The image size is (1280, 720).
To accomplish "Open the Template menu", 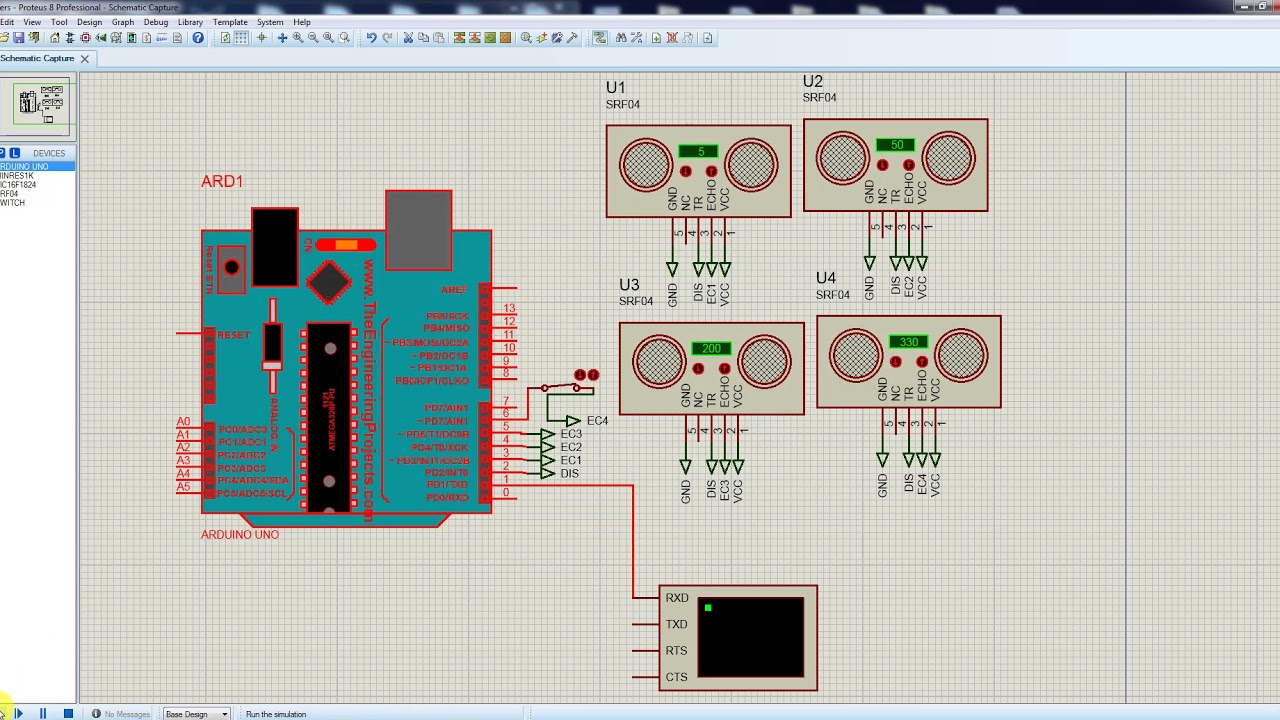I will coord(230,22).
